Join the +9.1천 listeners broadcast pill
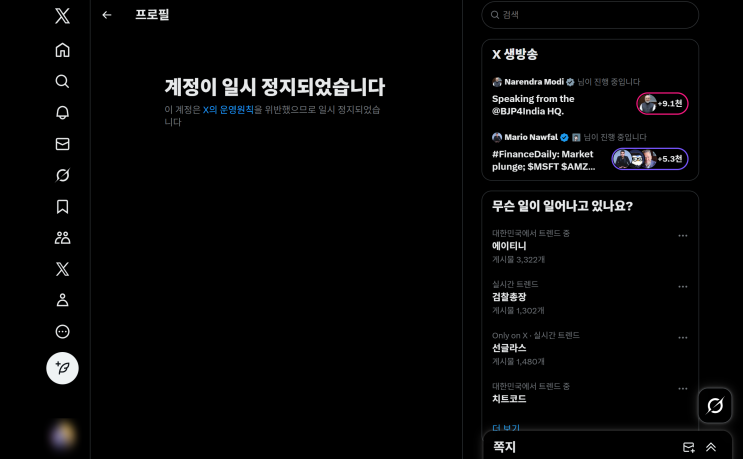 (x=662, y=104)
